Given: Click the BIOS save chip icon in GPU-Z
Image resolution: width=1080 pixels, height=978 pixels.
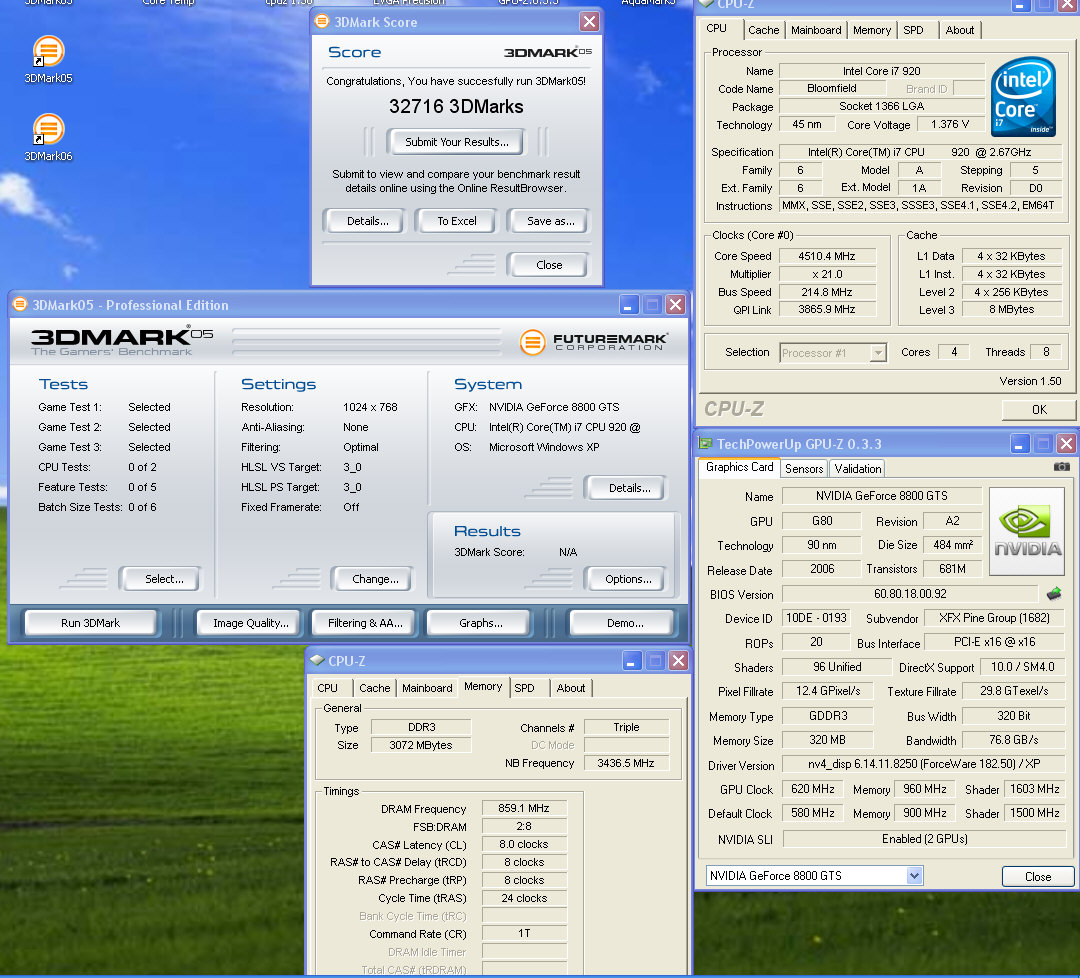Looking at the screenshot, I should pos(1054,593).
